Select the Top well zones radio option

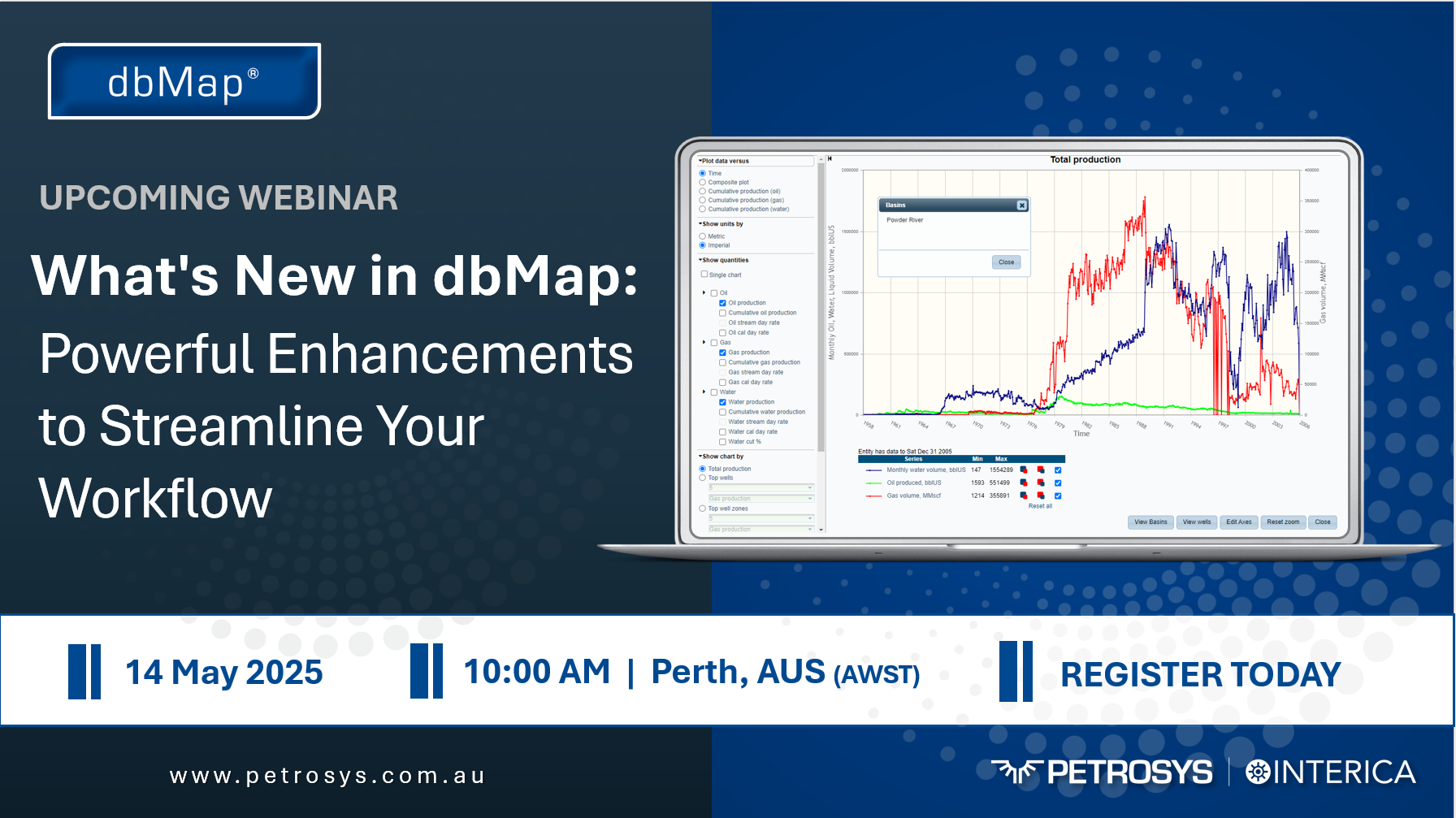(x=703, y=509)
